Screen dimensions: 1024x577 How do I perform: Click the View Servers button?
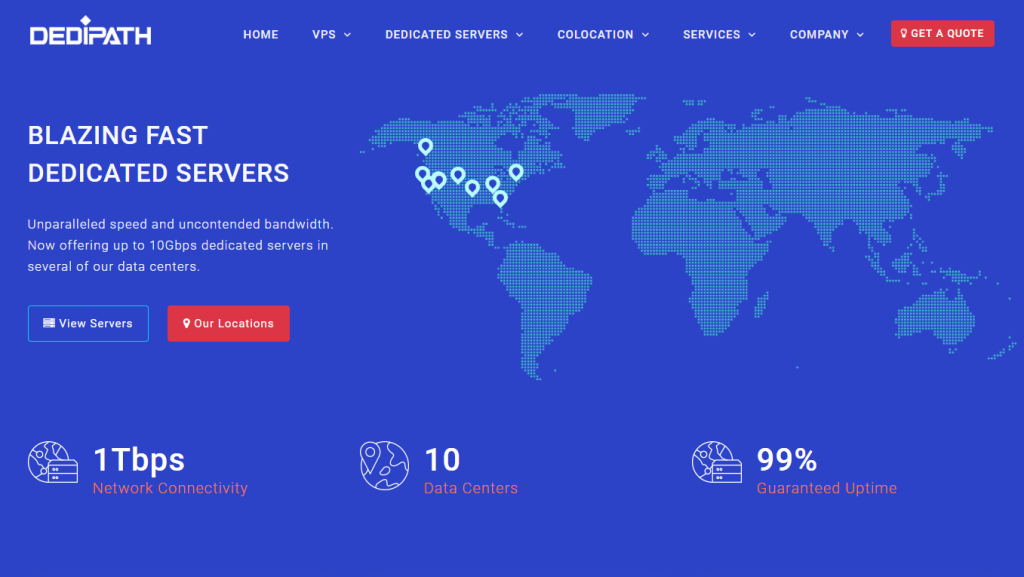click(x=88, y=323)
